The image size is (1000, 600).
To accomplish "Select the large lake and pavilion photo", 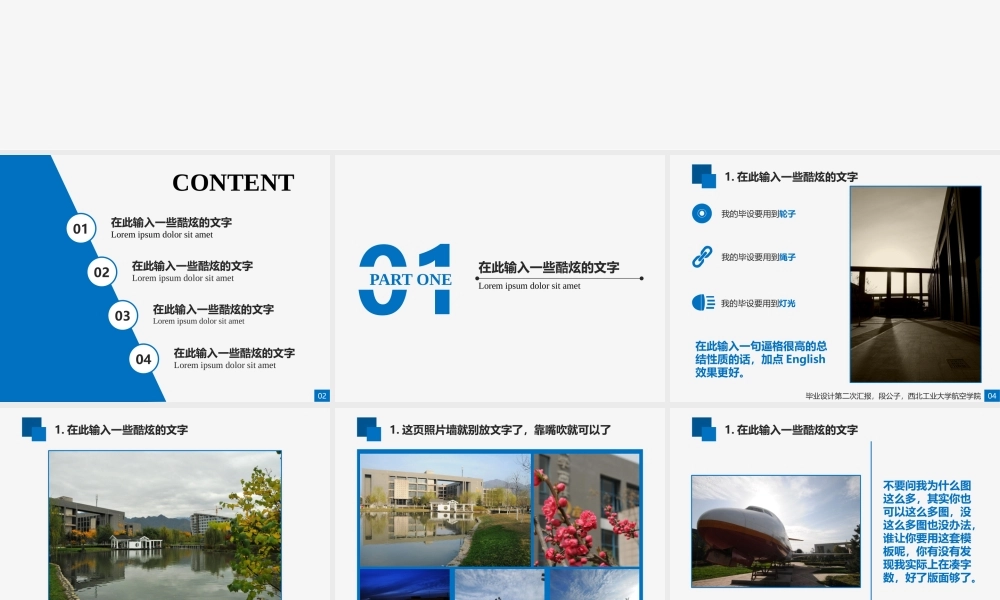I will 164,525.
